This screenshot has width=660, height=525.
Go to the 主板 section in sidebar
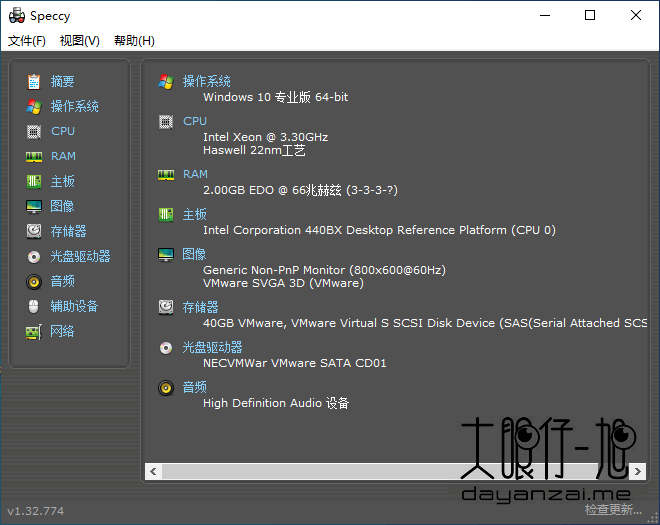(62, 181)
